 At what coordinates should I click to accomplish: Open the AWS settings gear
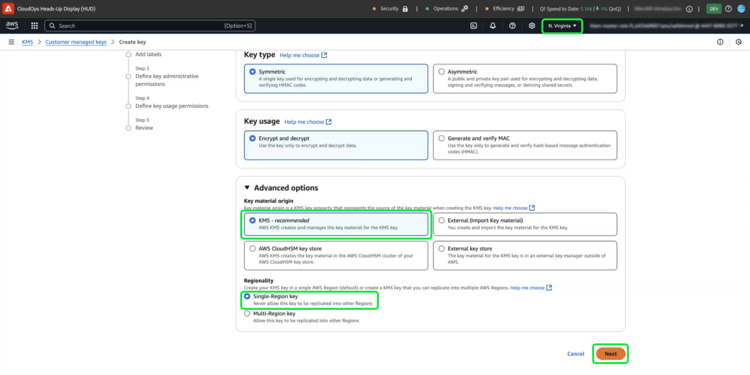click(531, 26)
